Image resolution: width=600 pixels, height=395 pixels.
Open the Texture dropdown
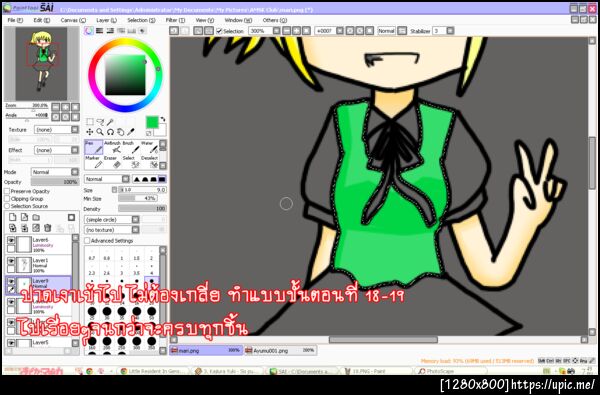[56, 130]
